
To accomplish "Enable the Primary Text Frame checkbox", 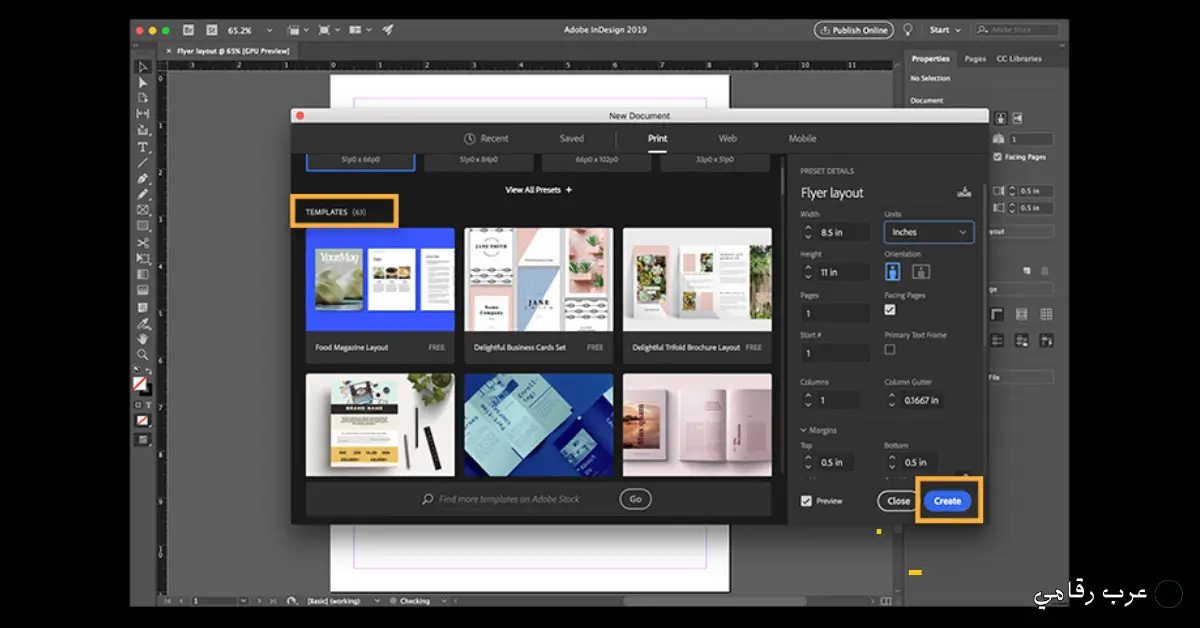I will click(889, 350).
